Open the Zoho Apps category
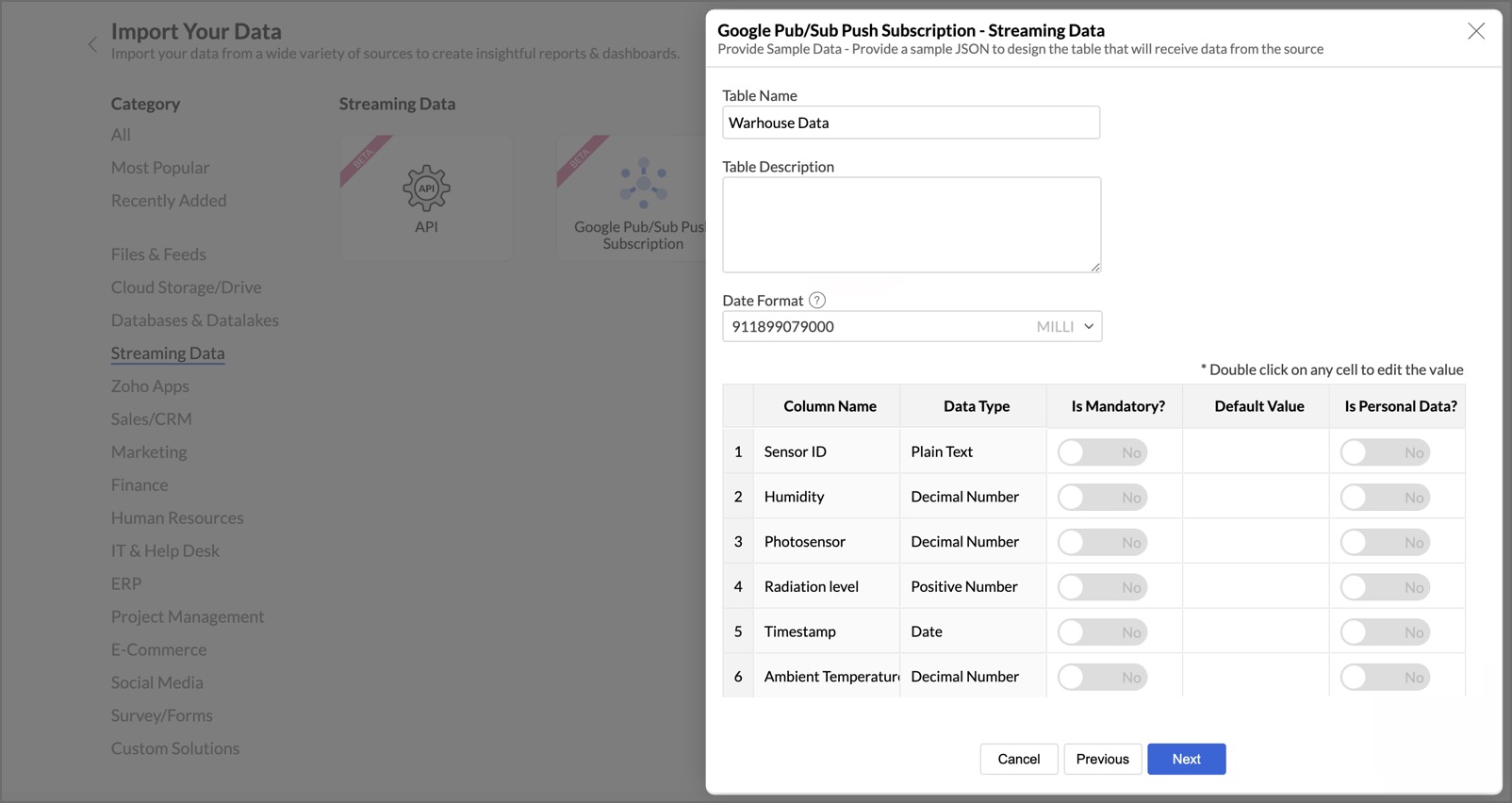Screen dimensions: 1512x803 150,386
